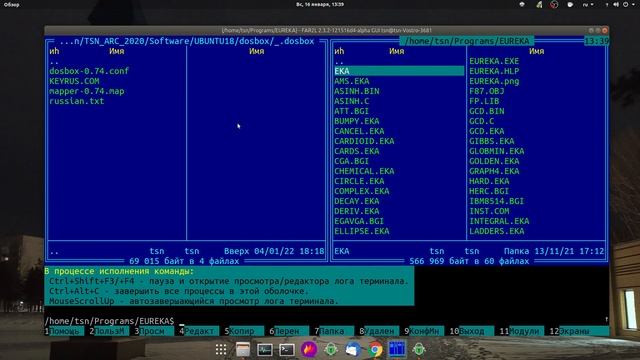The height and width of the screenshot is (360, 640).
Task: Select mapper-0.74.map in the left panel
Action: 87,91
